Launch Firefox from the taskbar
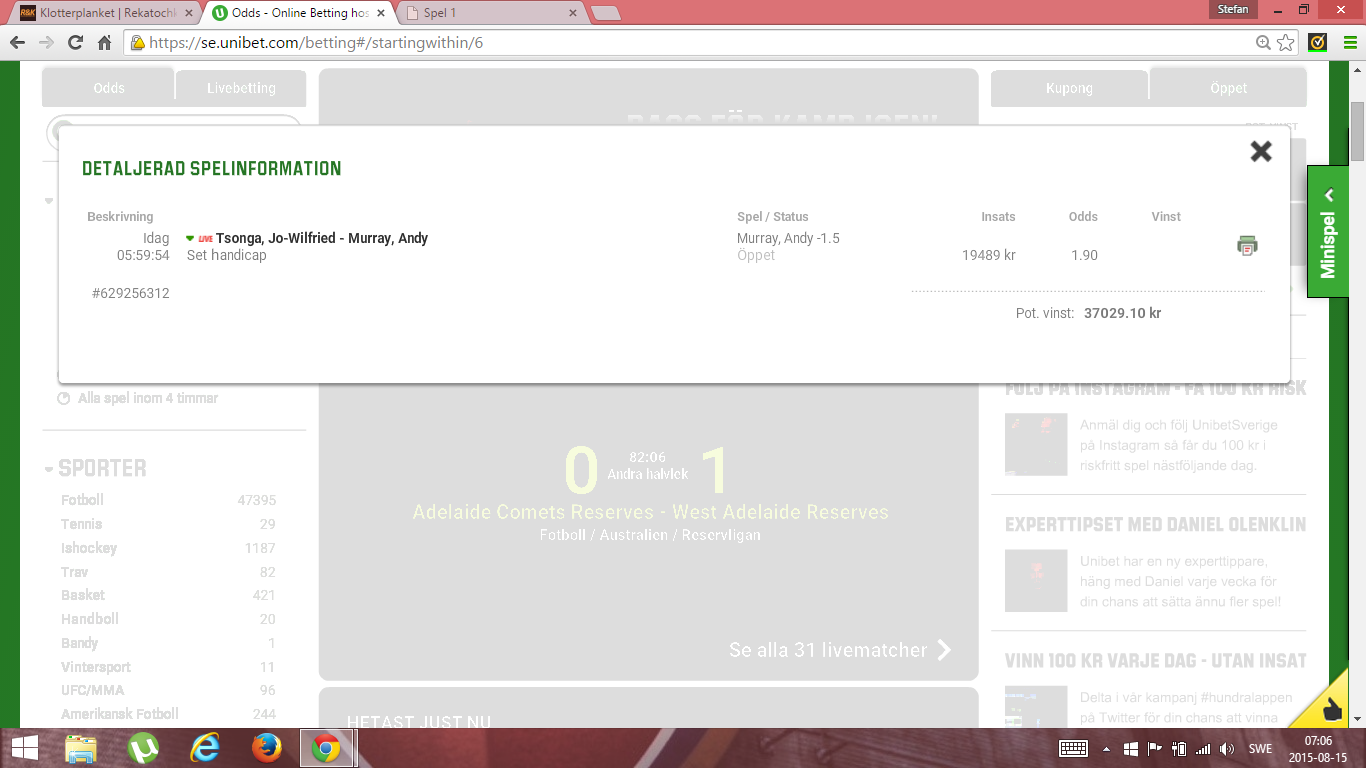Viewport: 1366px width, 768px height. [x=266, y=748]
